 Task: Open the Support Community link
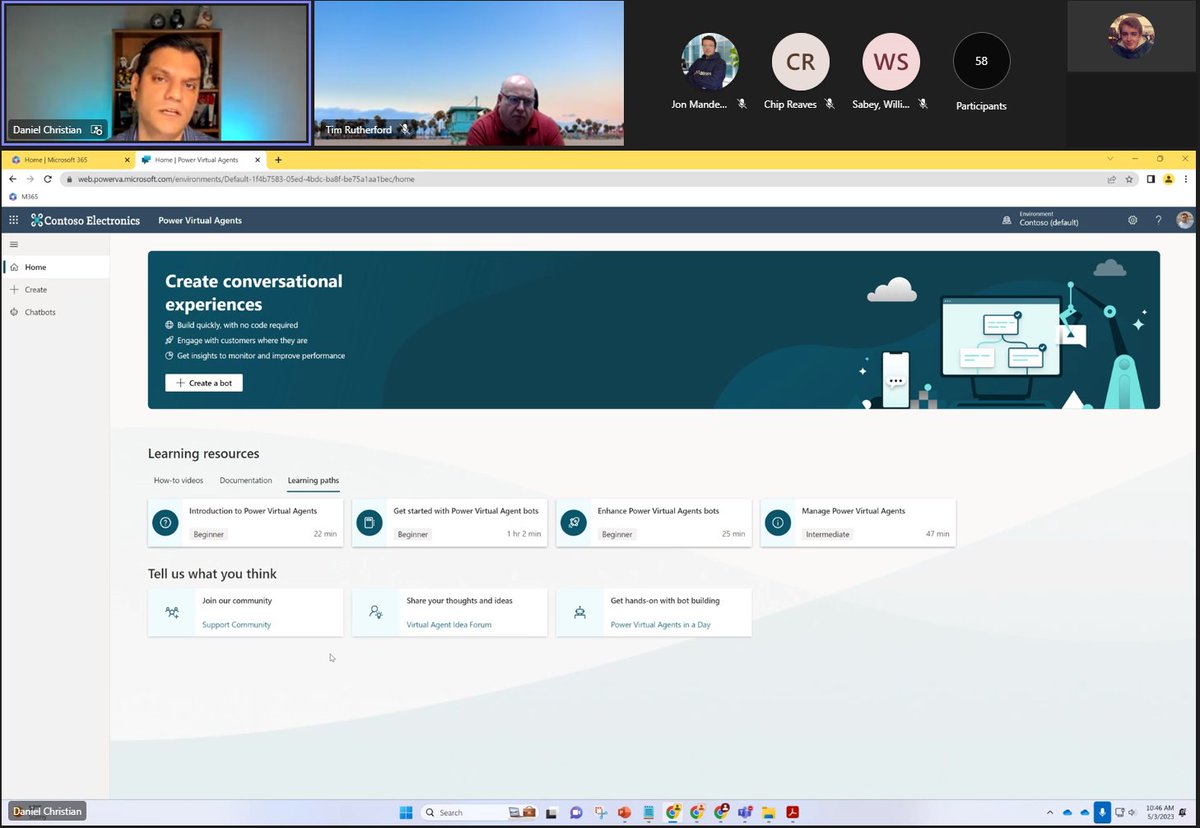pyautogui.click(x=236, y=625)
